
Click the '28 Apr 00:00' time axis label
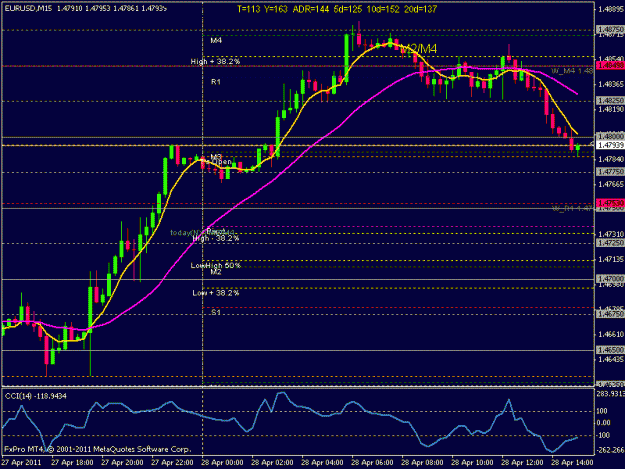(222, 463)
